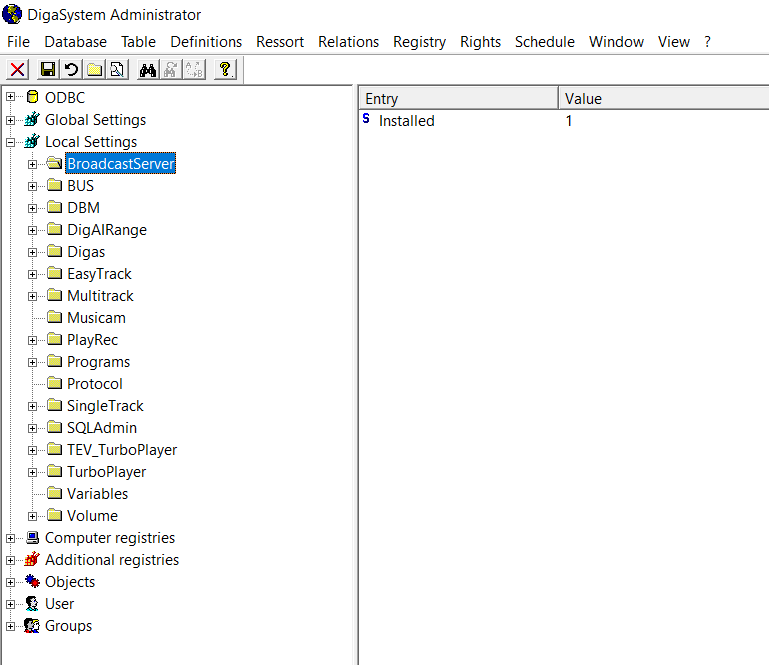
Task: Click the document preview magnifier icon
Action: click(x=117, y=69)
